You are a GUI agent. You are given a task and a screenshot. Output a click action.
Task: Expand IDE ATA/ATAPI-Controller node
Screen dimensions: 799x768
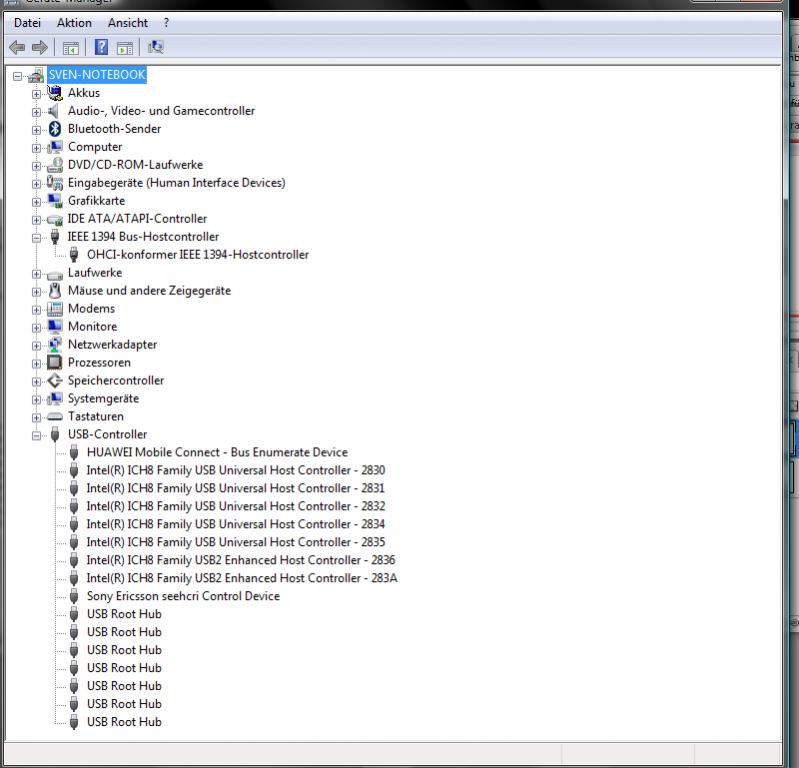pyautogui.click(x=36, y=220)
